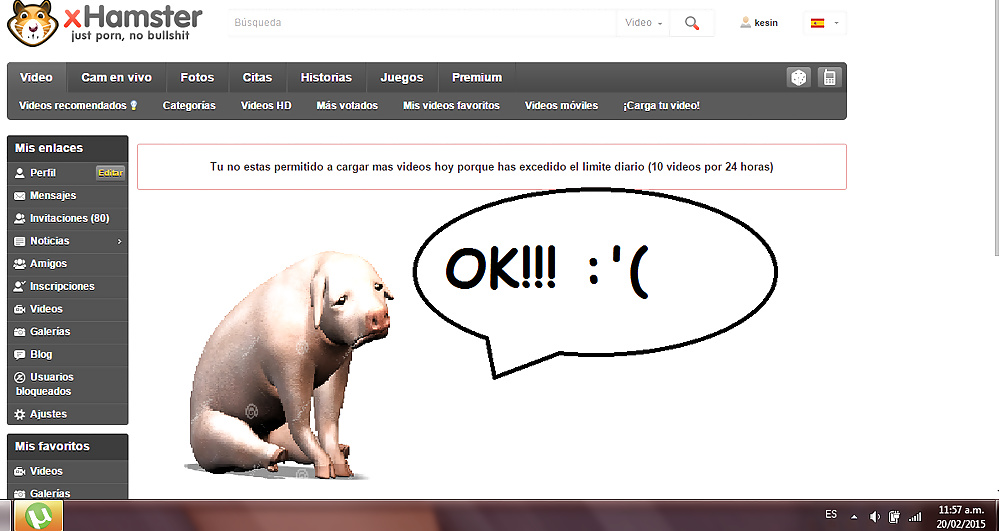Open the uTorrent icon in the taskbar
The height and width of the screenshot is (531, 1000).
pos(38,516)
